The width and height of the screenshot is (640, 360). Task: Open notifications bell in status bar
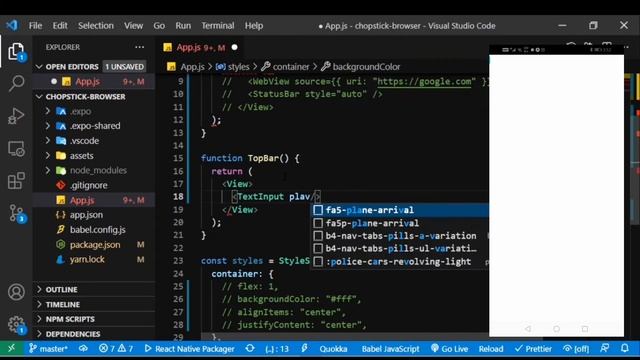click(624, 348)
